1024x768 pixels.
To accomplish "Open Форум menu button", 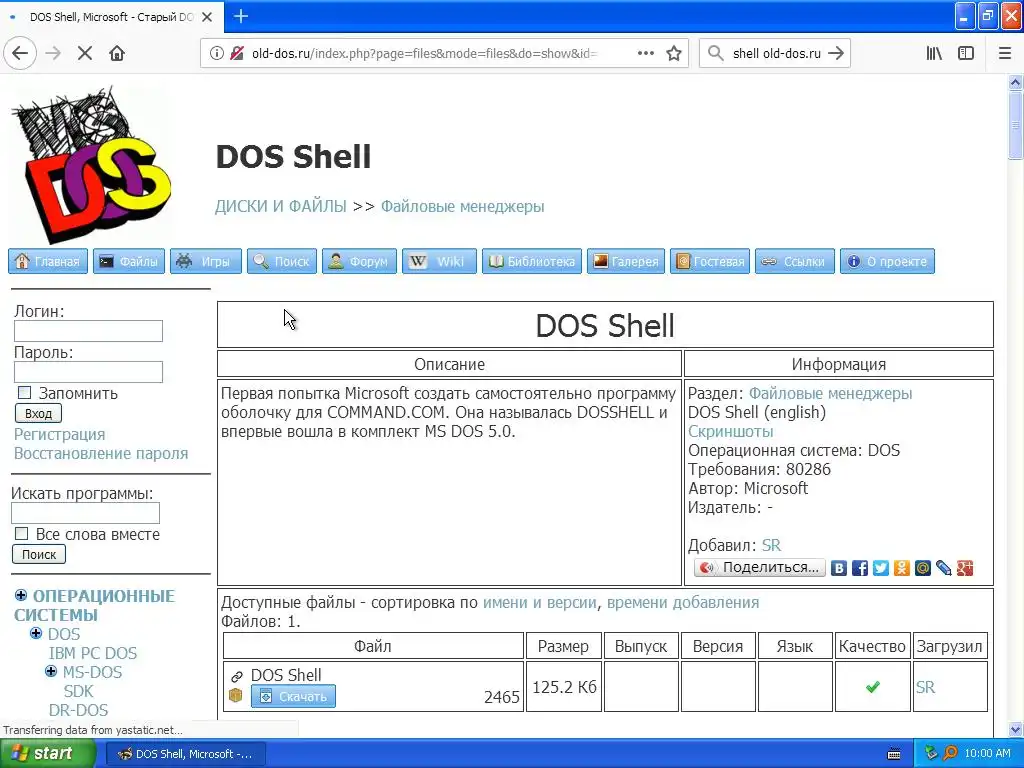I will pyautogui.click(x=359, y=261).
